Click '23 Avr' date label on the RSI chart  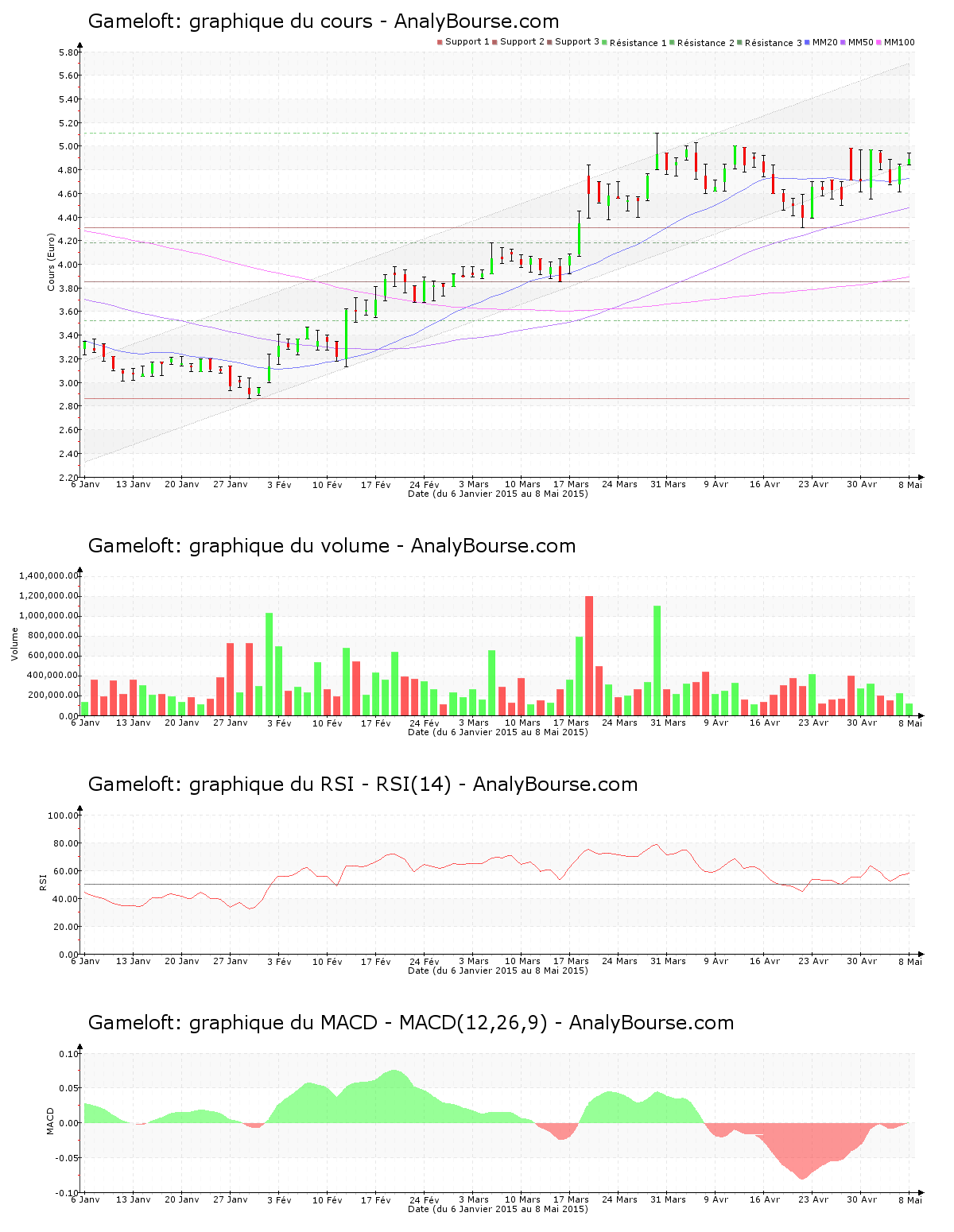(813, 961)
